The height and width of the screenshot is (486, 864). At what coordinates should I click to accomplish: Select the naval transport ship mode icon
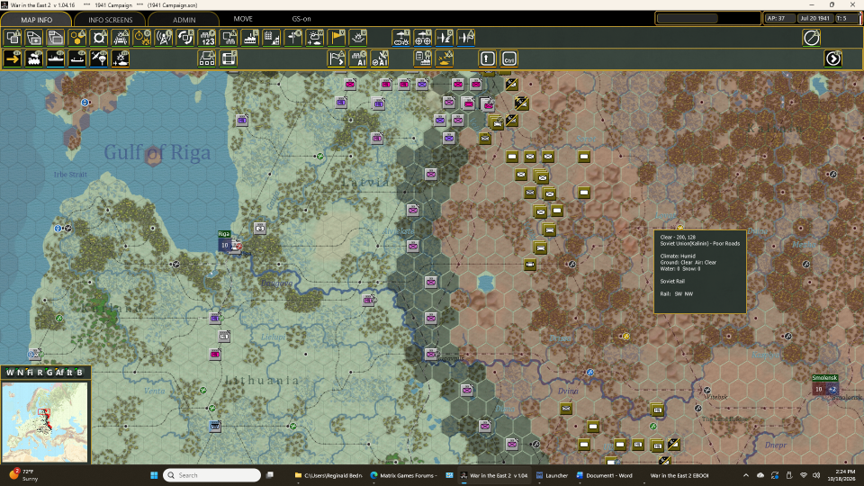pyautogui.click(x=56, y=58)
